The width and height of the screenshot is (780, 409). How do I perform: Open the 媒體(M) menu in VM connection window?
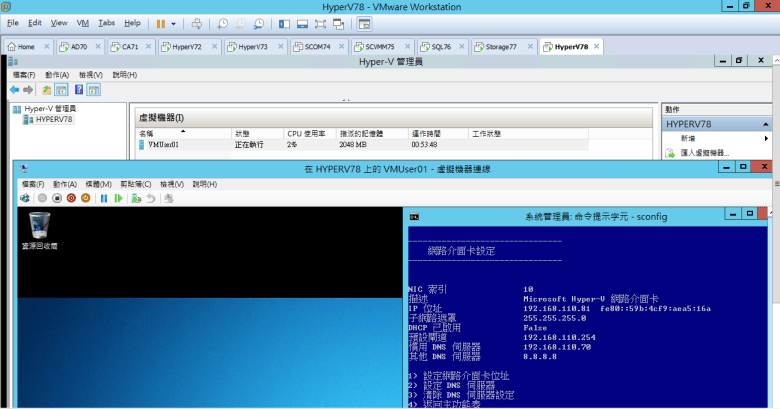click(99, 184)
